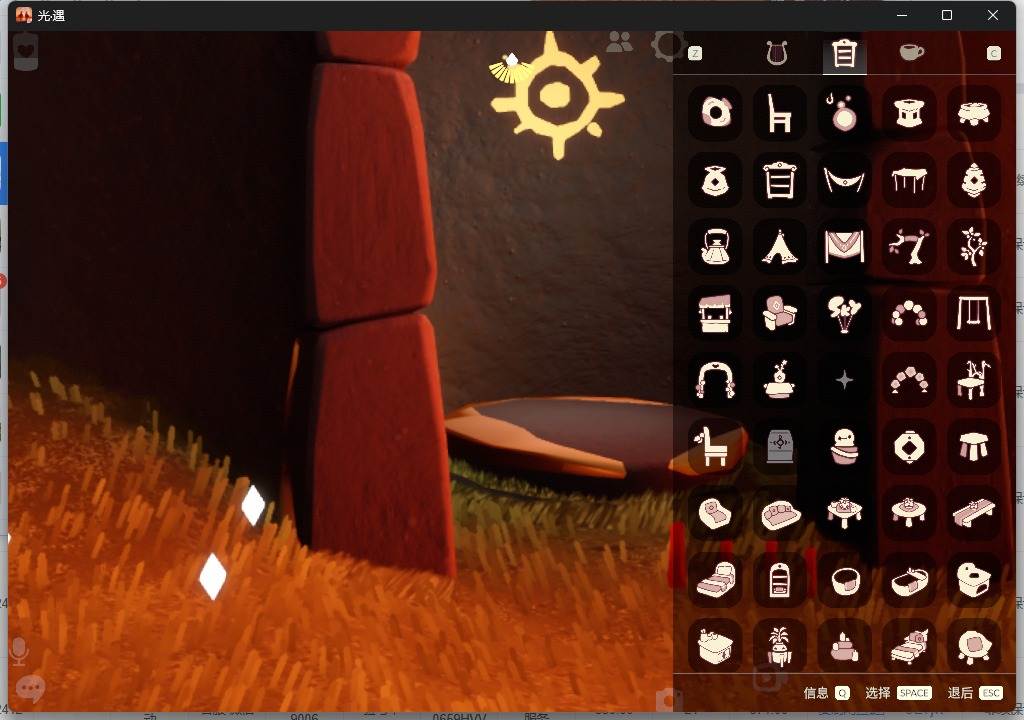Switch to the teacup tab
1024x720 pixels.
pyautogui.click(x=912, y=52)
